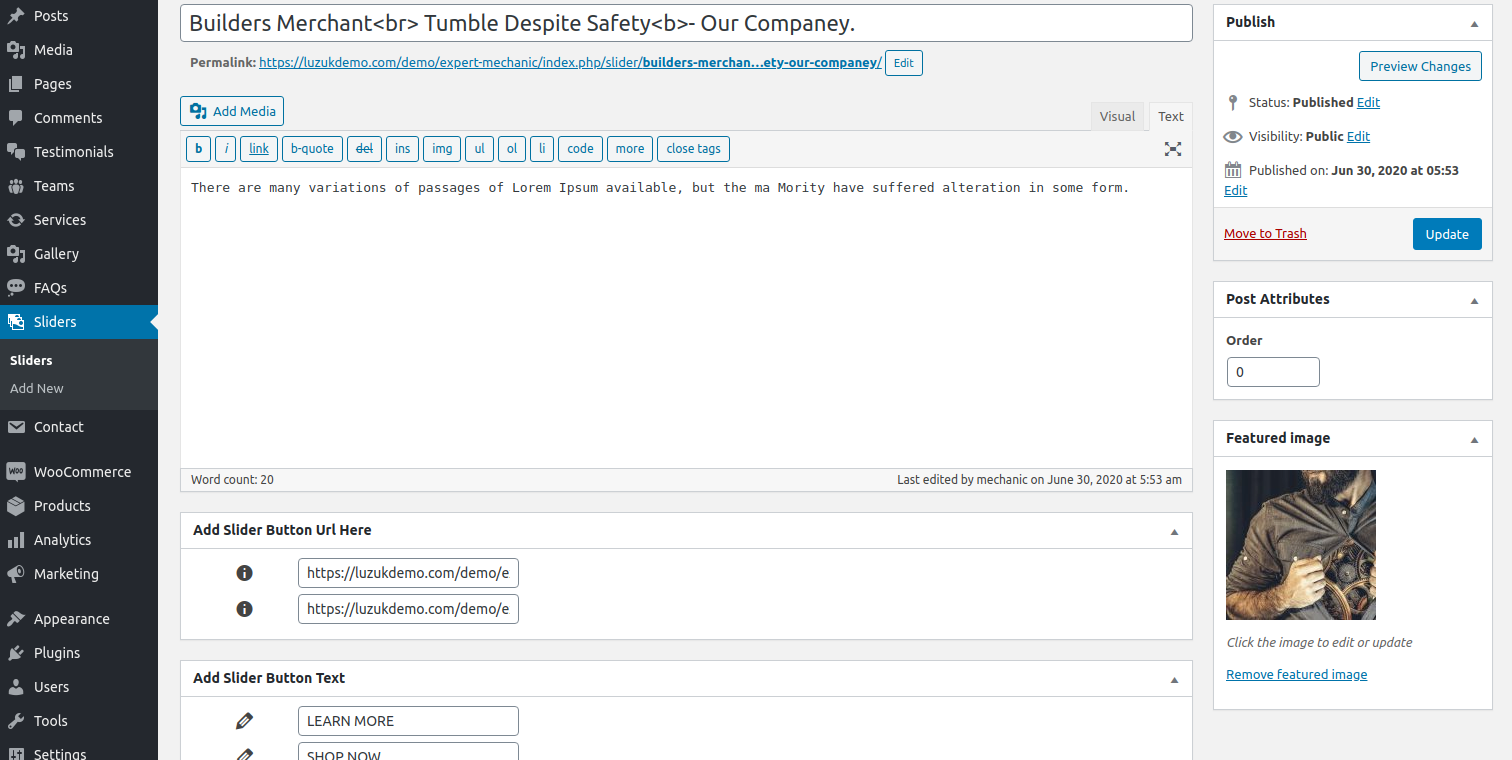Viewport: 1512px width, 760px height.
Task: Click the Move to Trash link
Action: [1265, 233]
